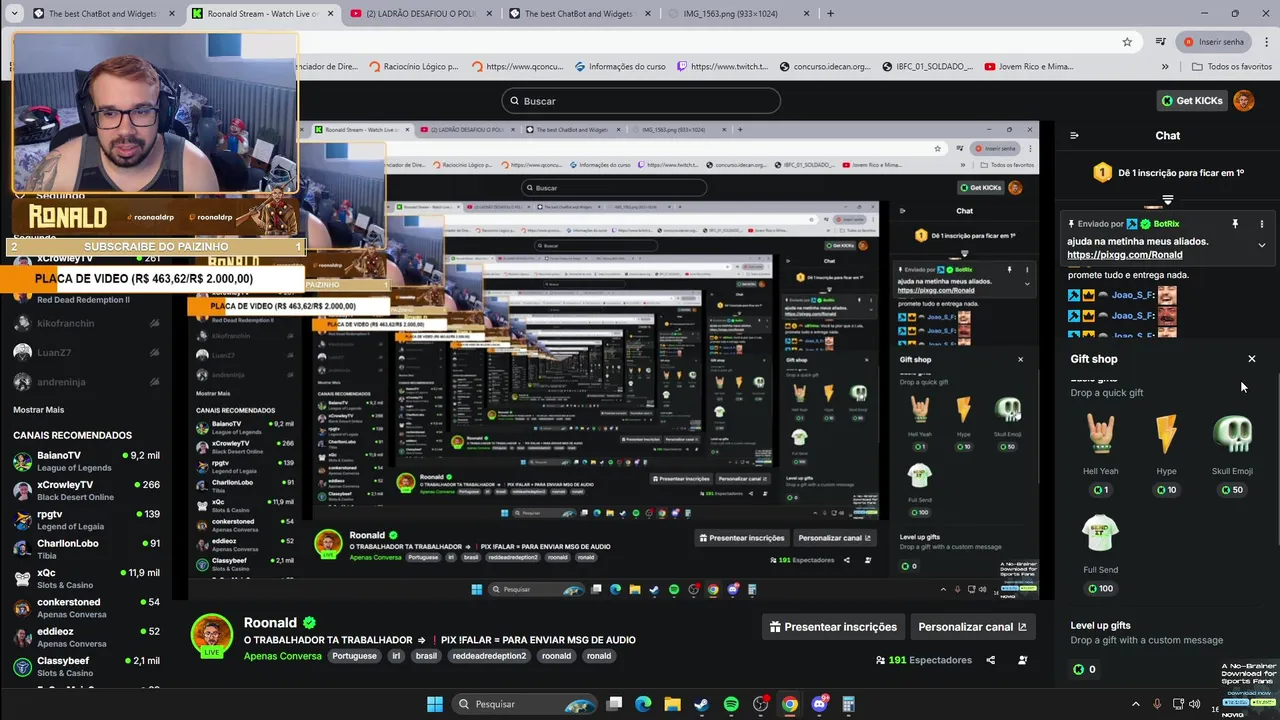Bookmark page with star icon
Image resolution: width=1280 pixels, height=720 pixels.
tap(1127, 42)
